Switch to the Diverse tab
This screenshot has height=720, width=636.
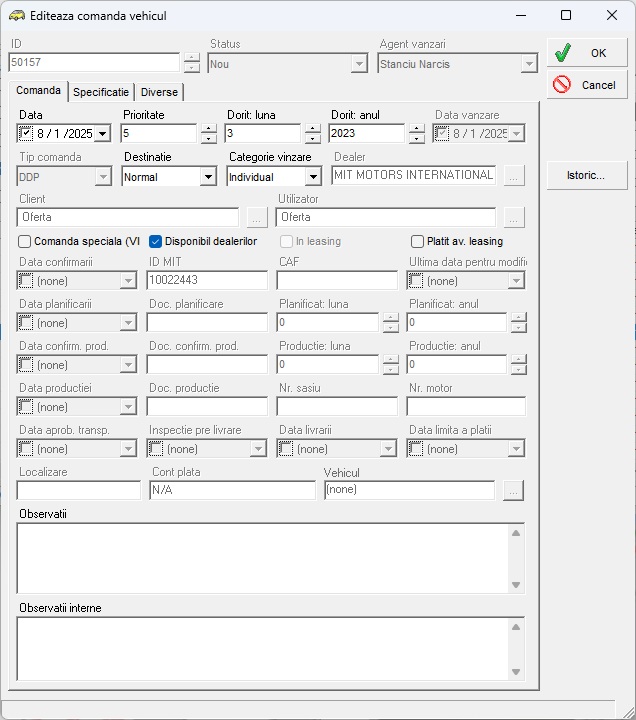click(159, 92)
